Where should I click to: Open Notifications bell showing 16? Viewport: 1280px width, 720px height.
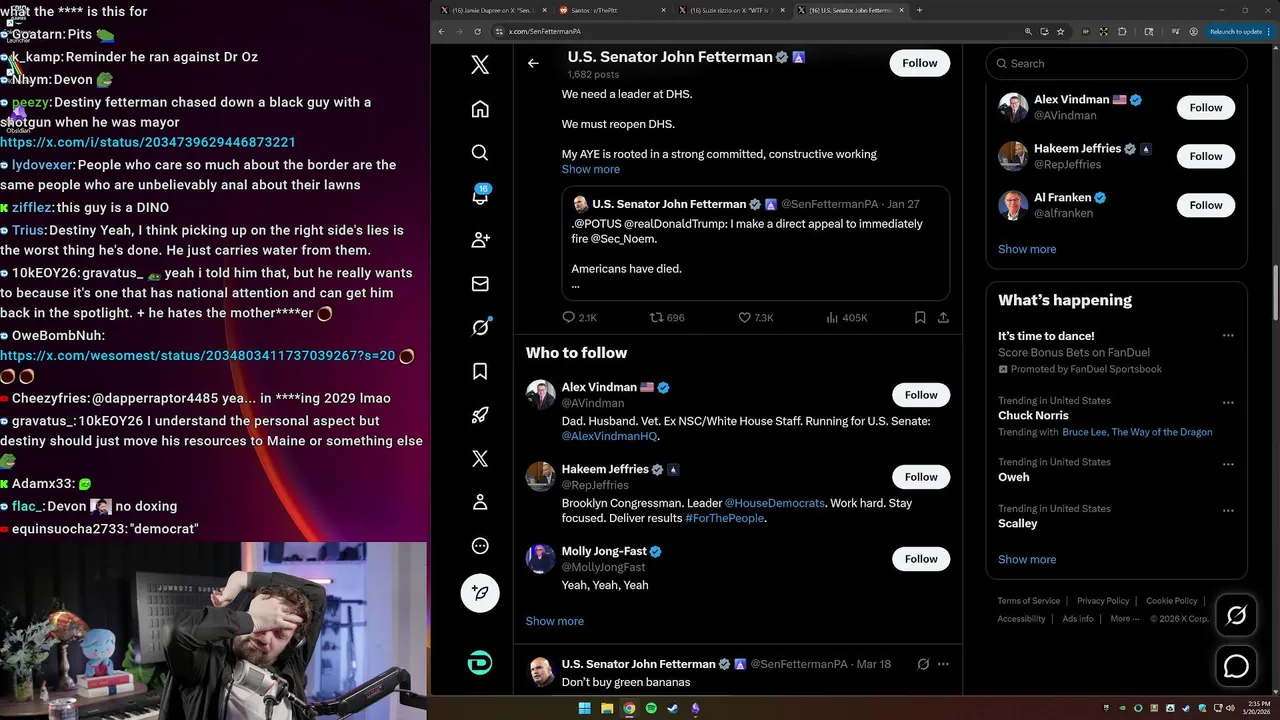click(x=480, y=195)
